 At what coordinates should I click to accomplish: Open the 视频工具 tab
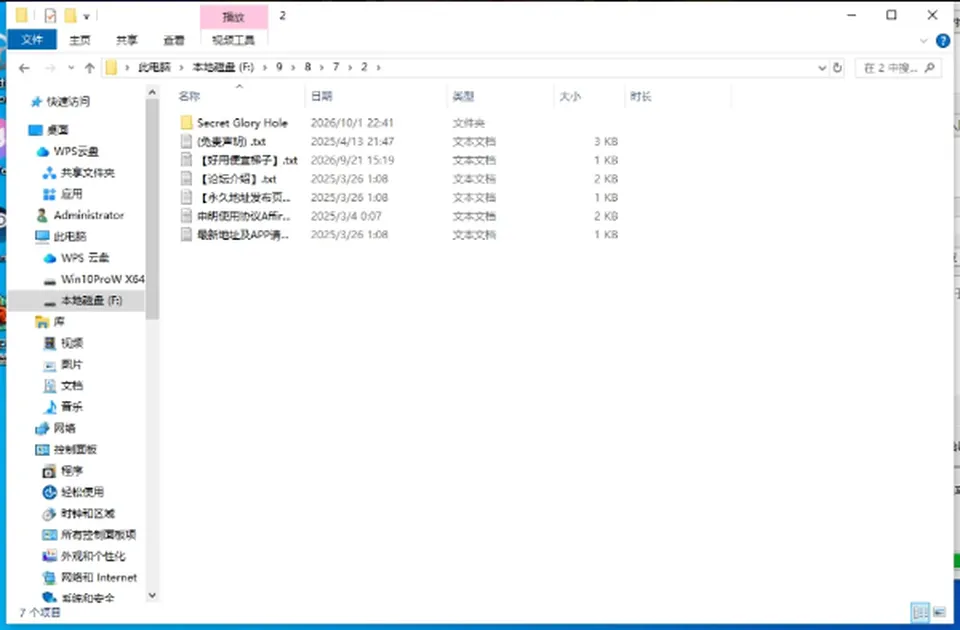click(233, 40)
